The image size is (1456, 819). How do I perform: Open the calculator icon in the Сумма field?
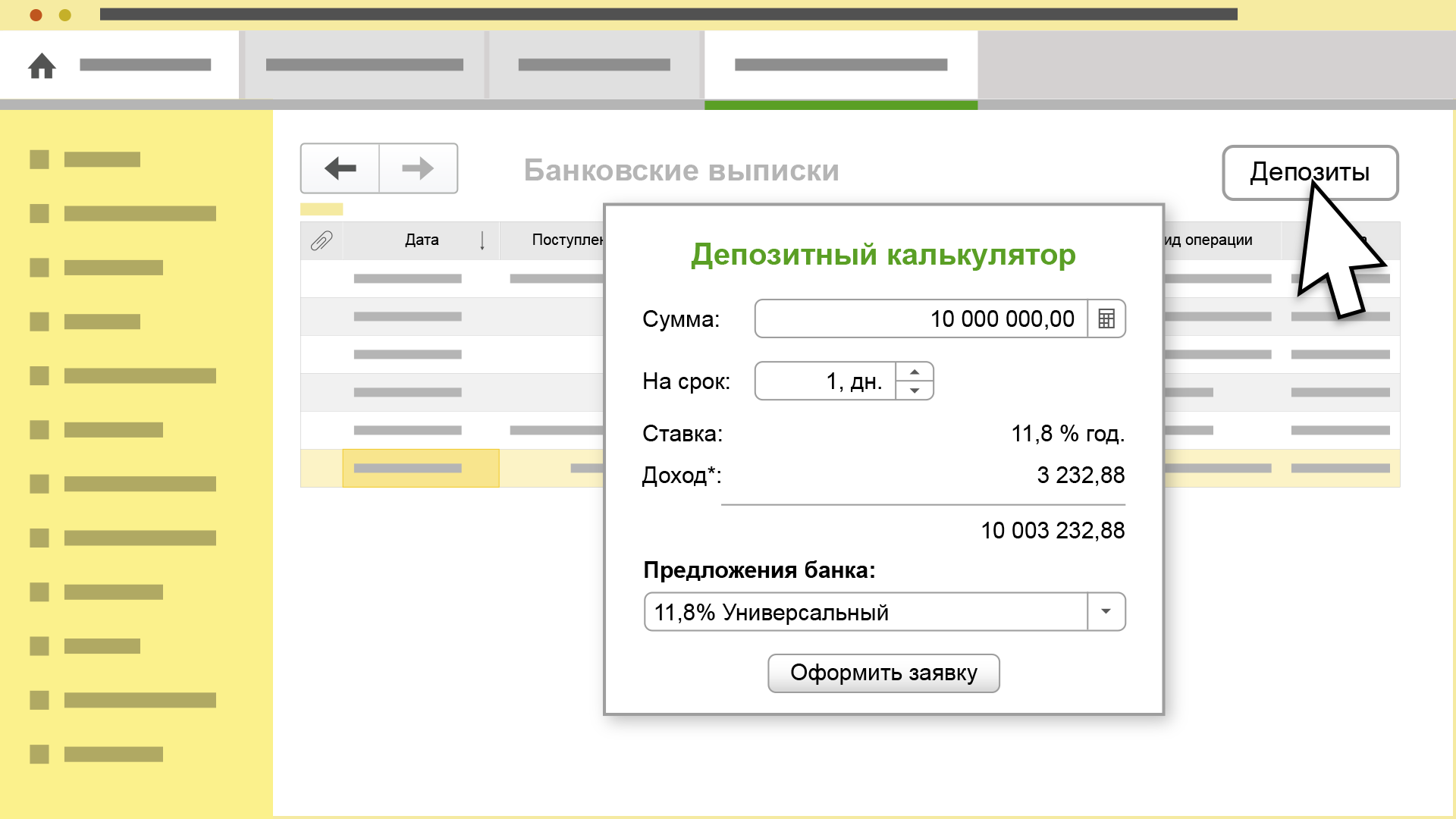[1106, 318]
